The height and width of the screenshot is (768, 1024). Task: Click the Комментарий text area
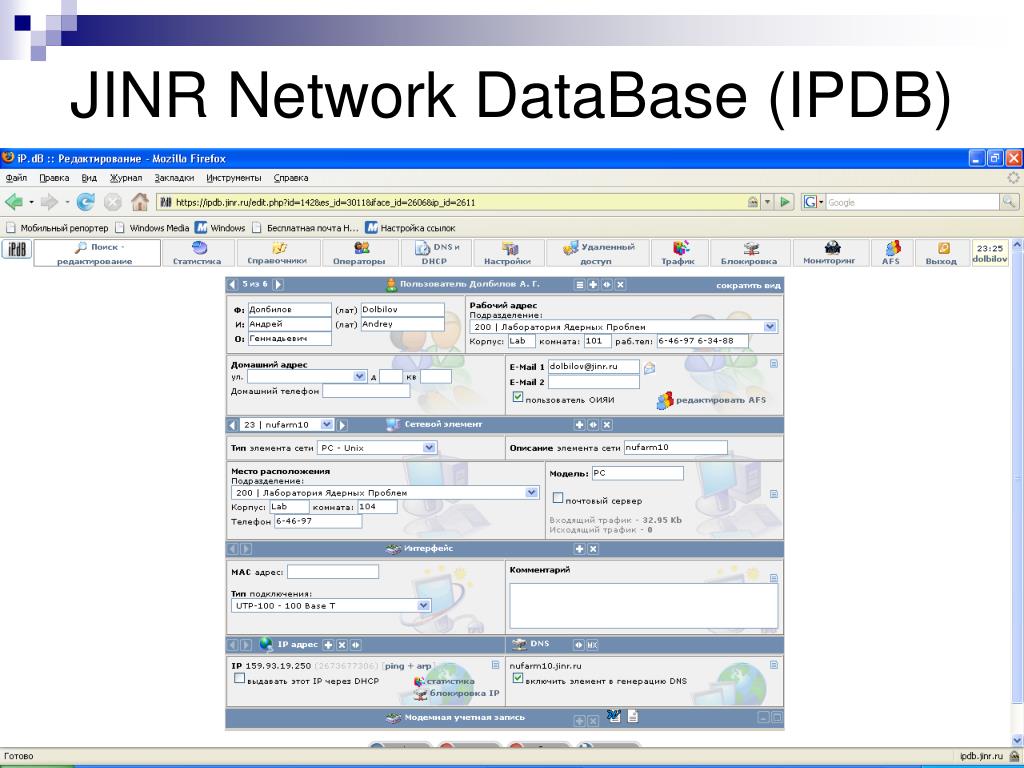[x=643, y=605]
